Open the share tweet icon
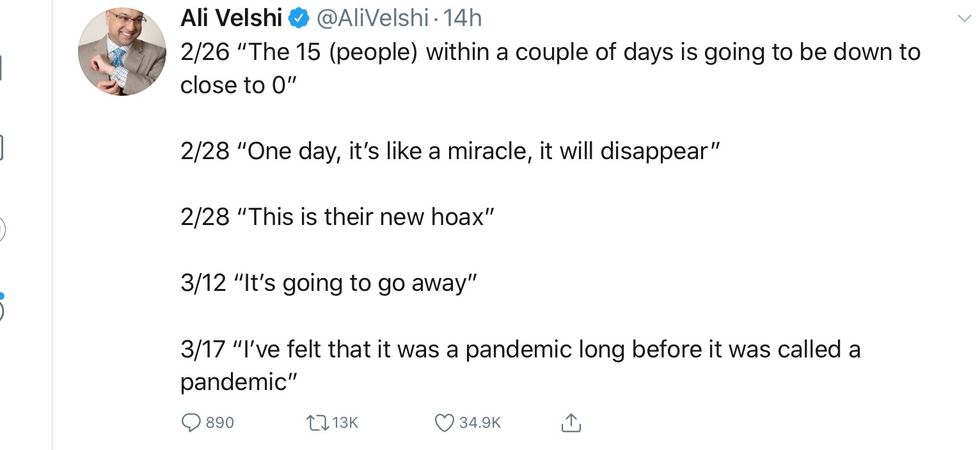Image resolution: width=980 pixels, height=450 pixels. click(571, 423)
